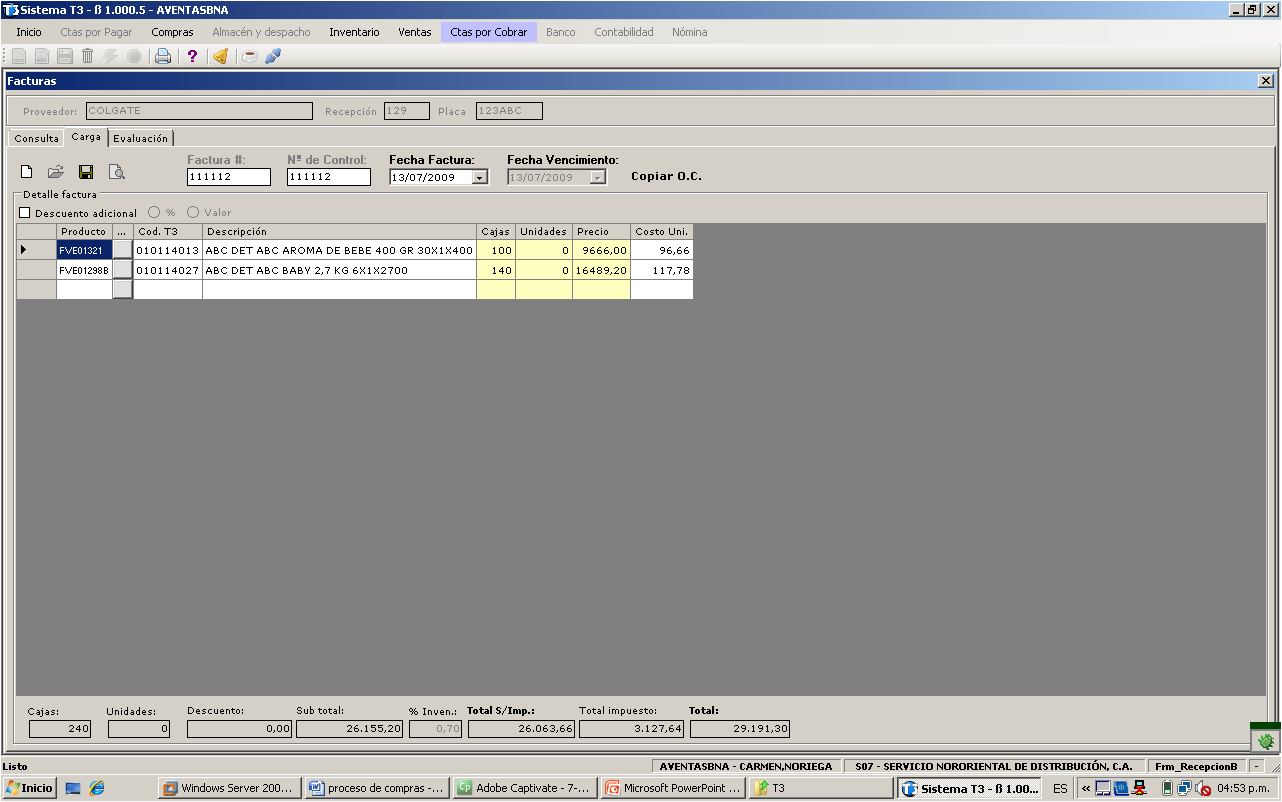The image size is (1282, 802).
Task: Click the printer icon in main toolbar
Action: tap(162, 56)
